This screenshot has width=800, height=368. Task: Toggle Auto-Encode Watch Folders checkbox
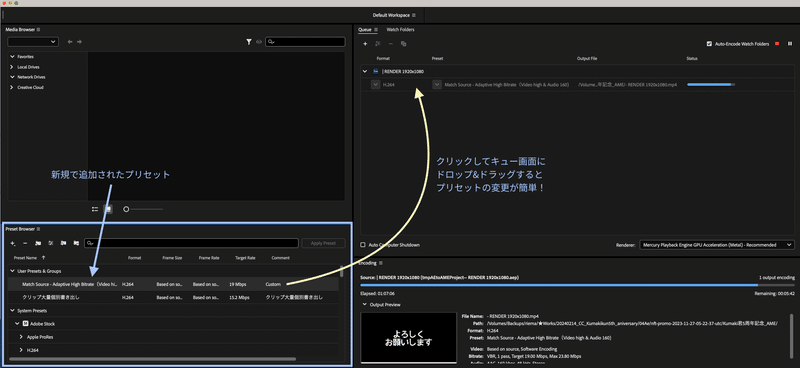(709, 44)
